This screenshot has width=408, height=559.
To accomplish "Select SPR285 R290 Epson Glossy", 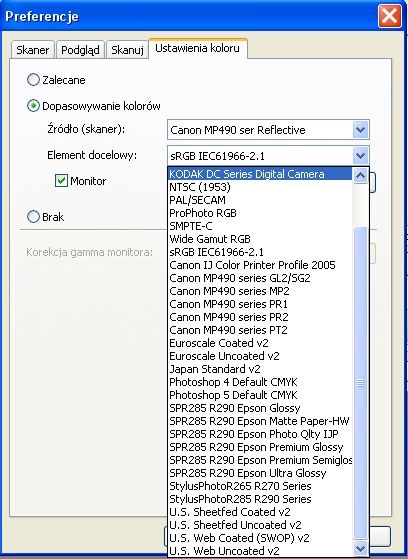I will coord(260,408).
